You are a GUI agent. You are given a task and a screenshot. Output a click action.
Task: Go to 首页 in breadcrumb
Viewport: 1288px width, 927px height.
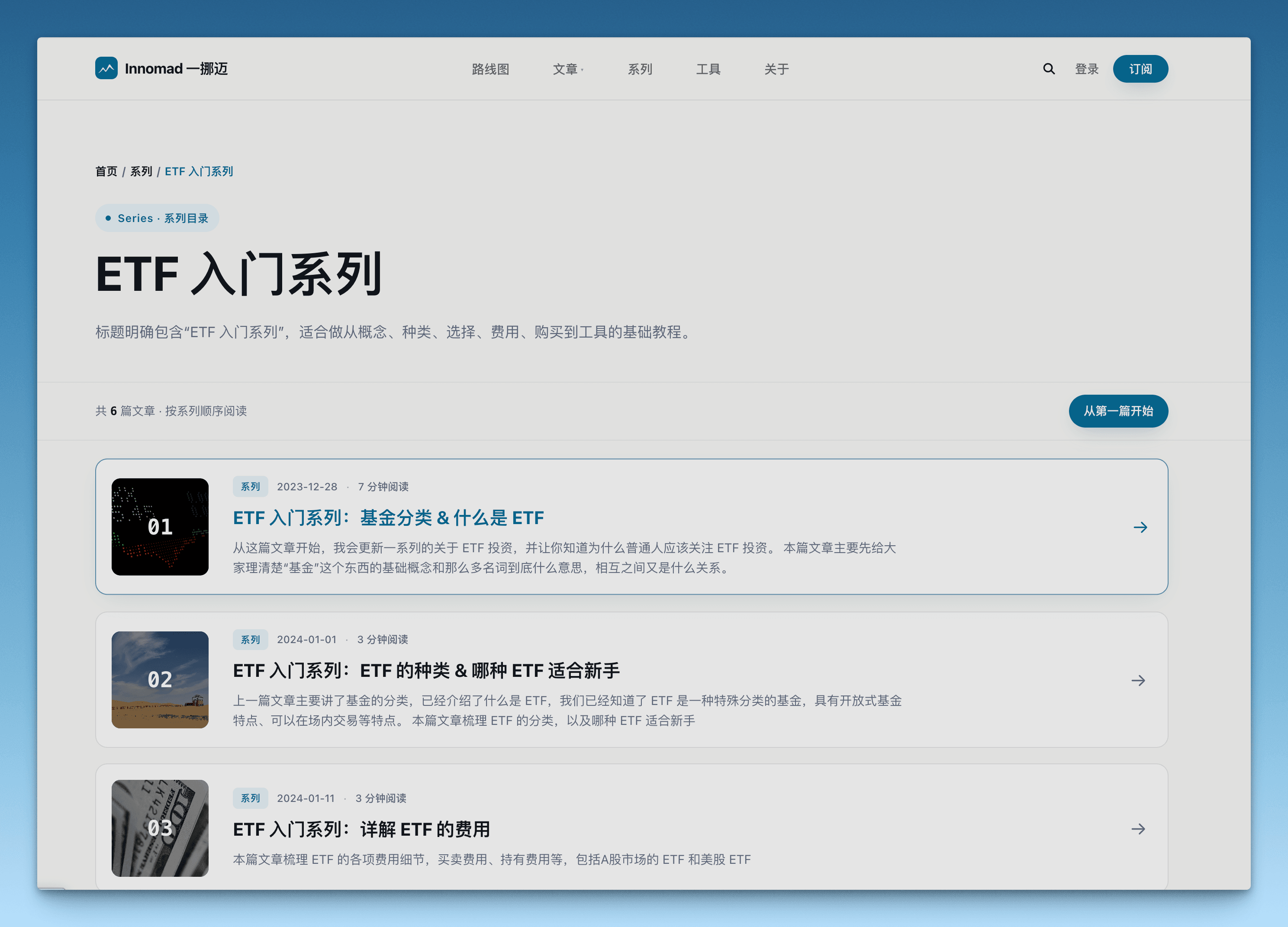coord(106,171)
